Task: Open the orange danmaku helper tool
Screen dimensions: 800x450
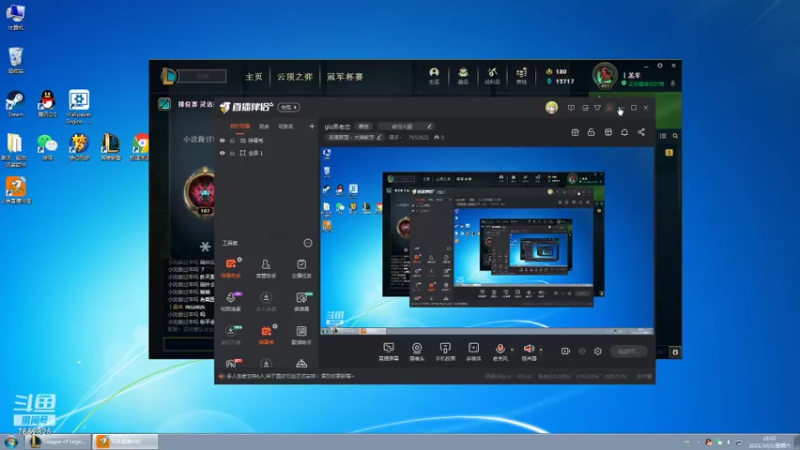Action: (231, 268)
